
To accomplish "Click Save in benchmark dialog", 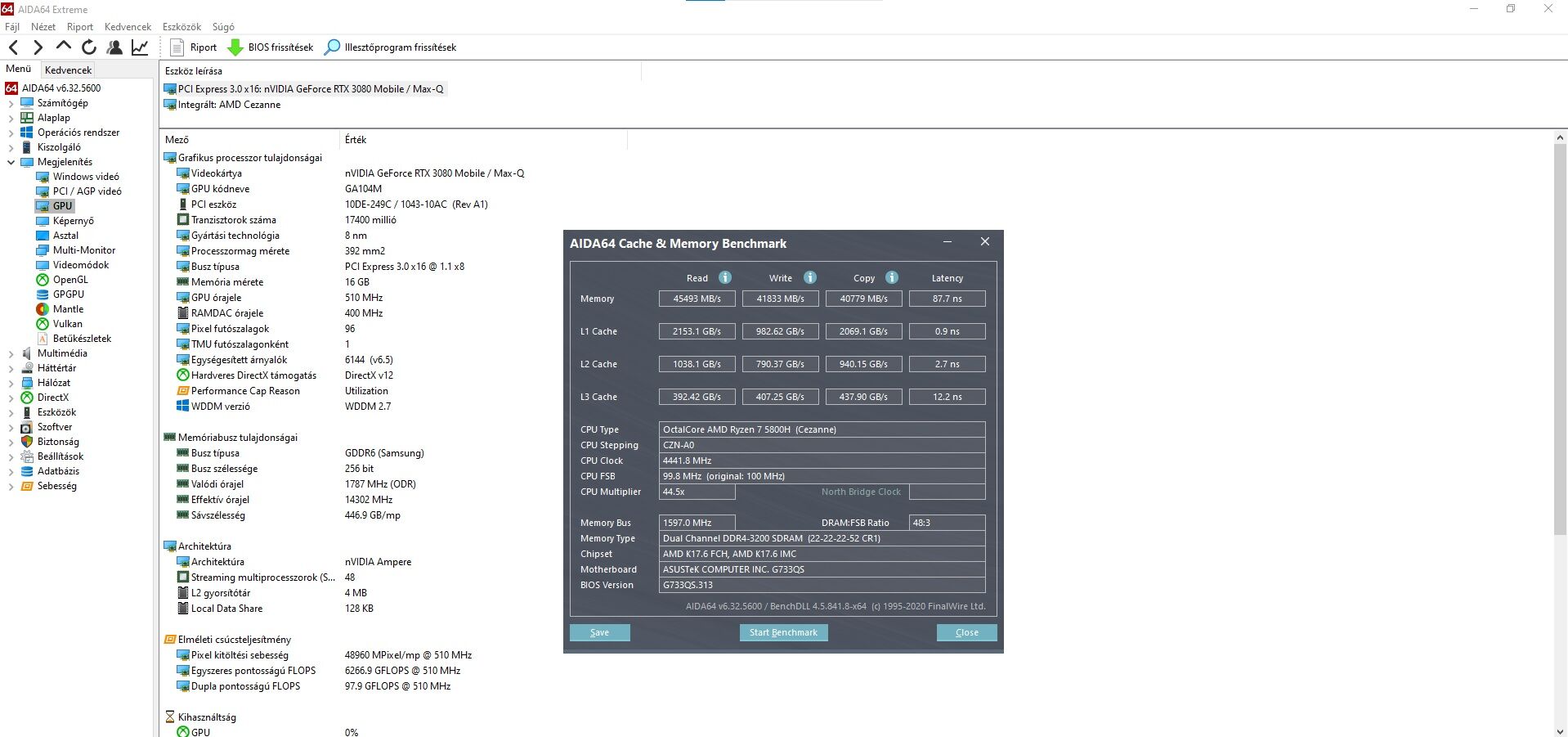I will tap(600, 632).
